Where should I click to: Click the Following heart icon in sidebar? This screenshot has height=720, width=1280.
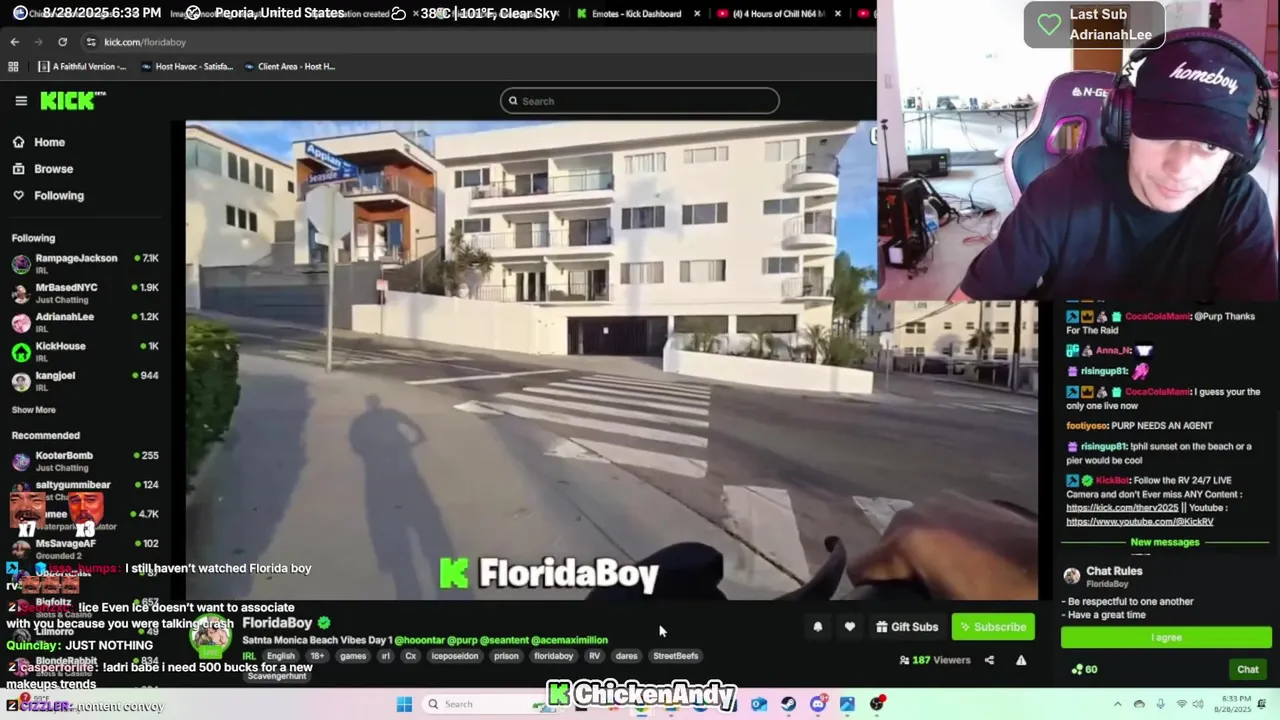point(18,196)
